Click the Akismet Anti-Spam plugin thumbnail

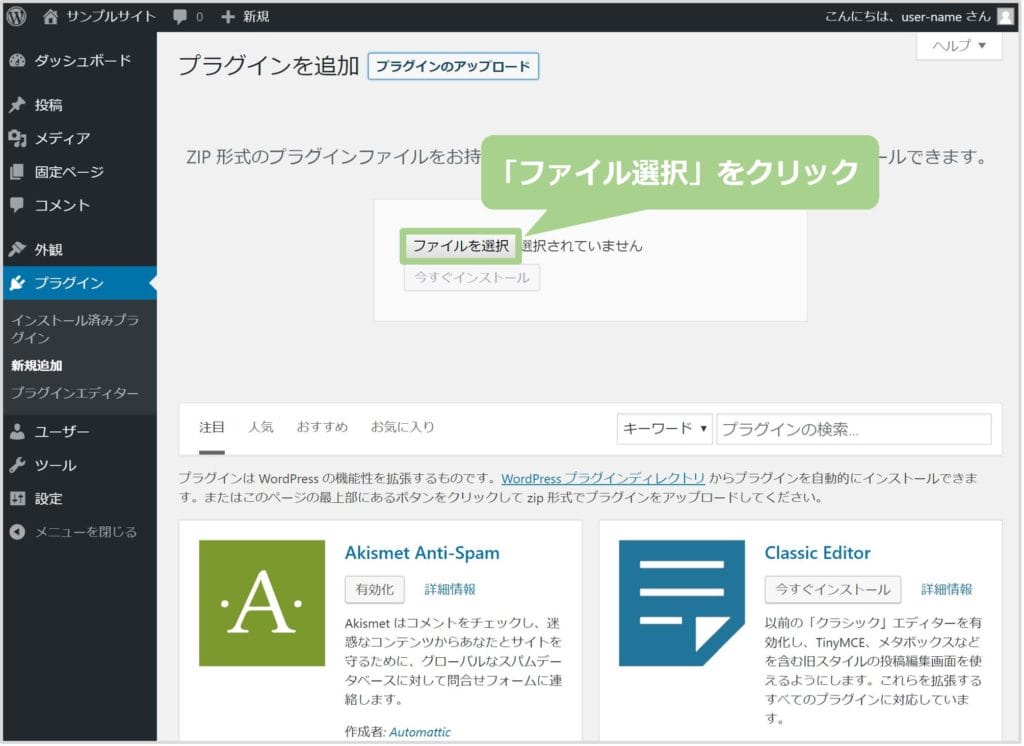[x=262, y=603]
